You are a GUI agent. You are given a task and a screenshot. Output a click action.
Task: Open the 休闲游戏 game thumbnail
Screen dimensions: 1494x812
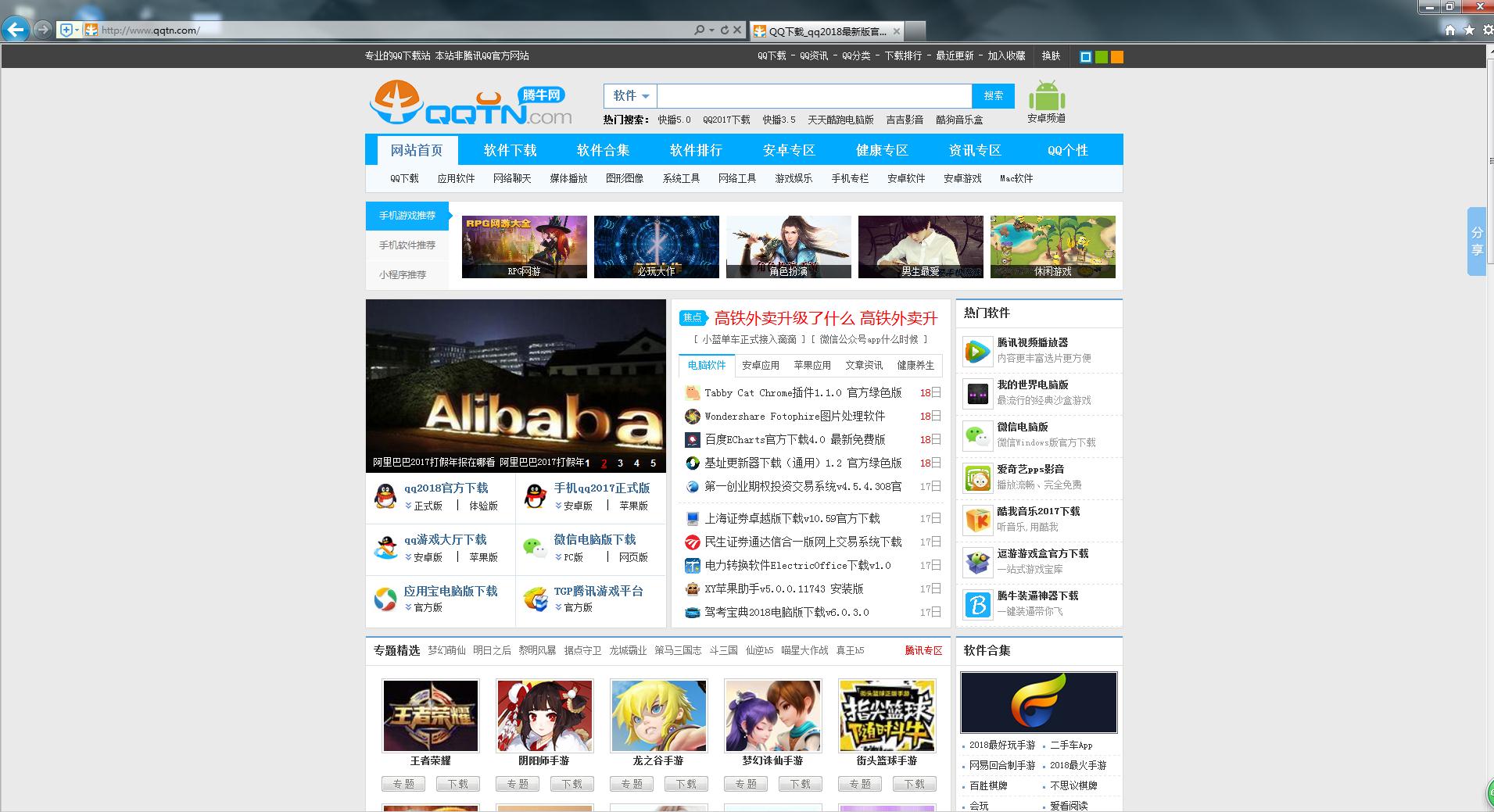[x=1052, y=247]
